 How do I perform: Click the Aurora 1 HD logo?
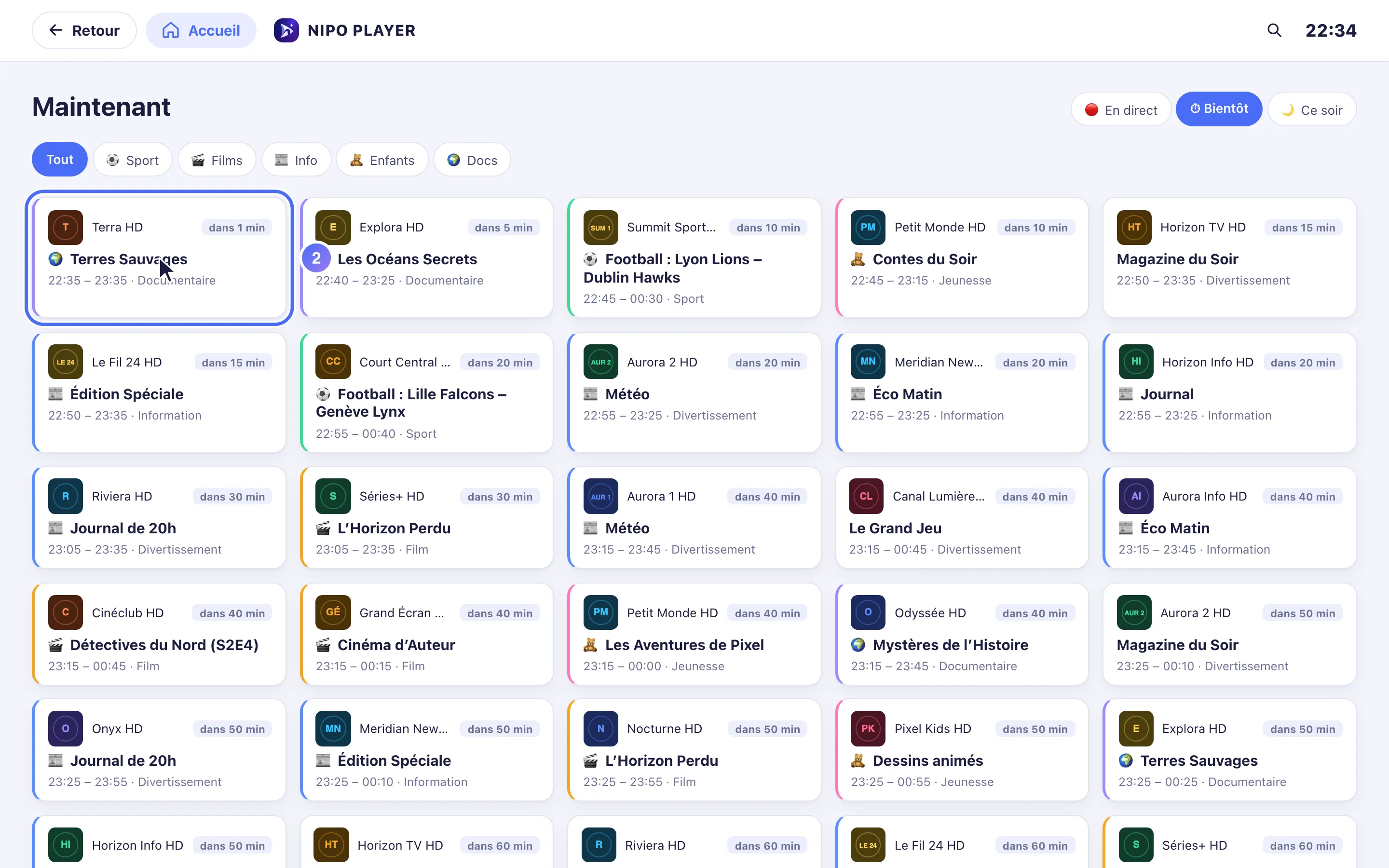coord(600,496)
